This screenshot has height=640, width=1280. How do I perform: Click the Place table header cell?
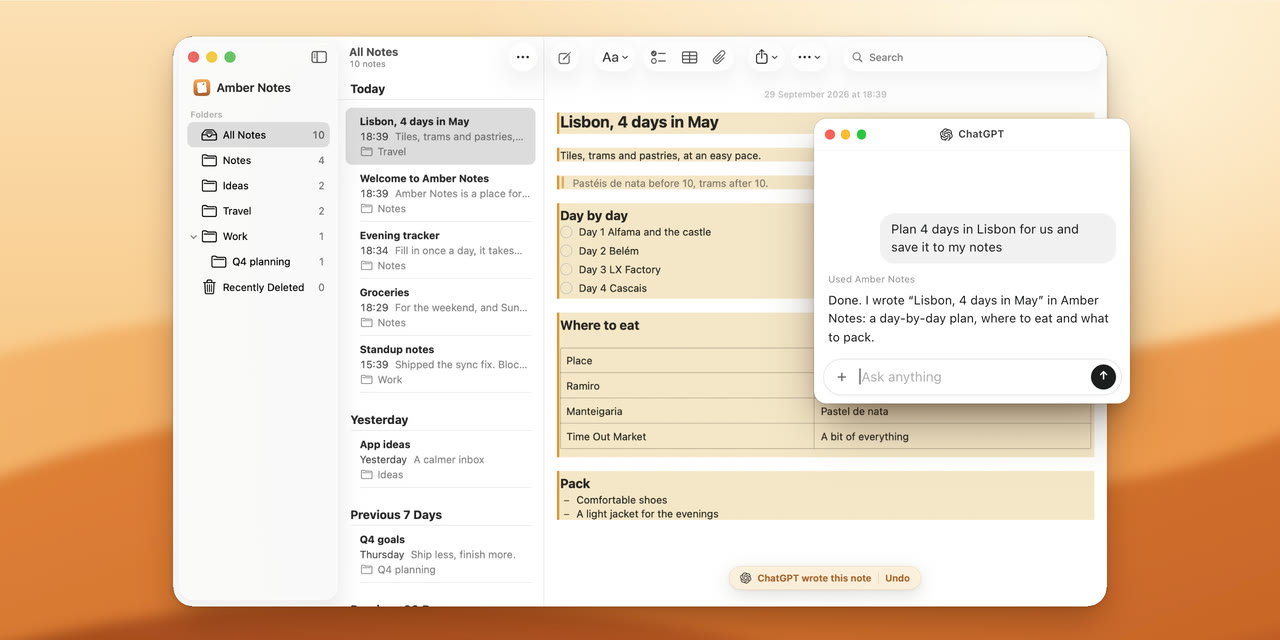[x=688, y=361]
